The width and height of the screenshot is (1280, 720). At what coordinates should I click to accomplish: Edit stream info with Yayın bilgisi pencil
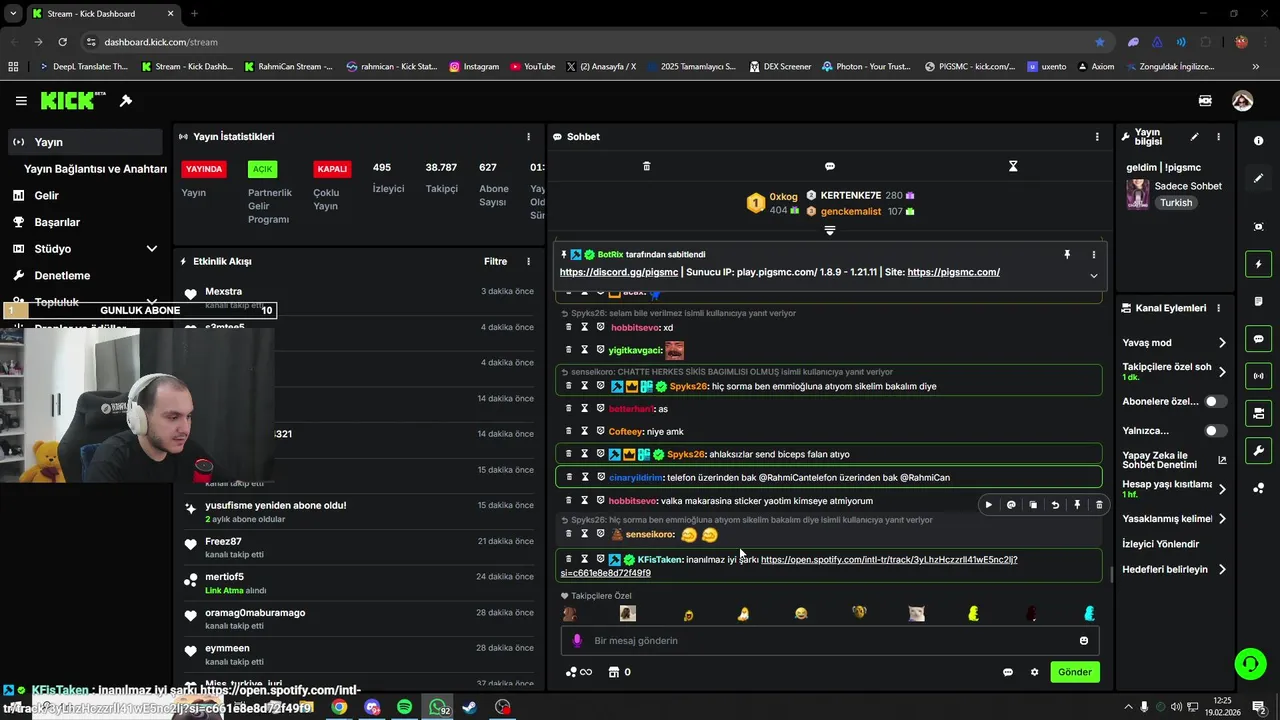1194,137
